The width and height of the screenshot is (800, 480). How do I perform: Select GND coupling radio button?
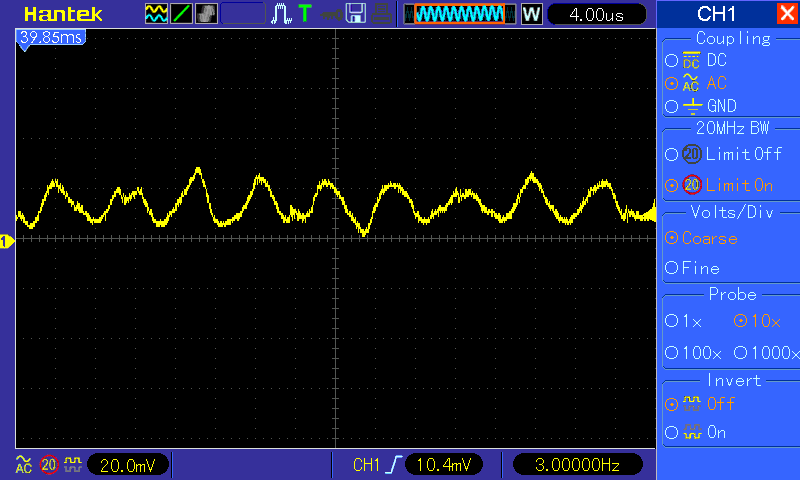point(671,106)
